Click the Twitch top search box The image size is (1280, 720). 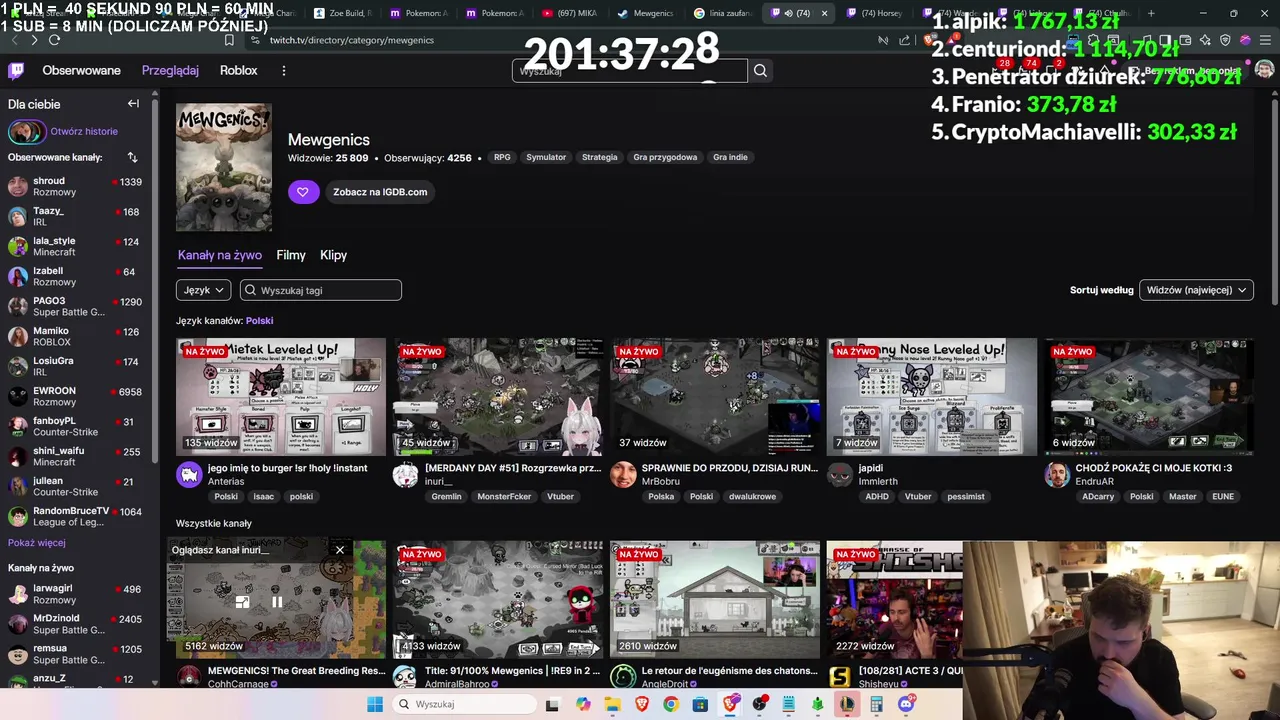pyautogui.click(x=630, y=71)
